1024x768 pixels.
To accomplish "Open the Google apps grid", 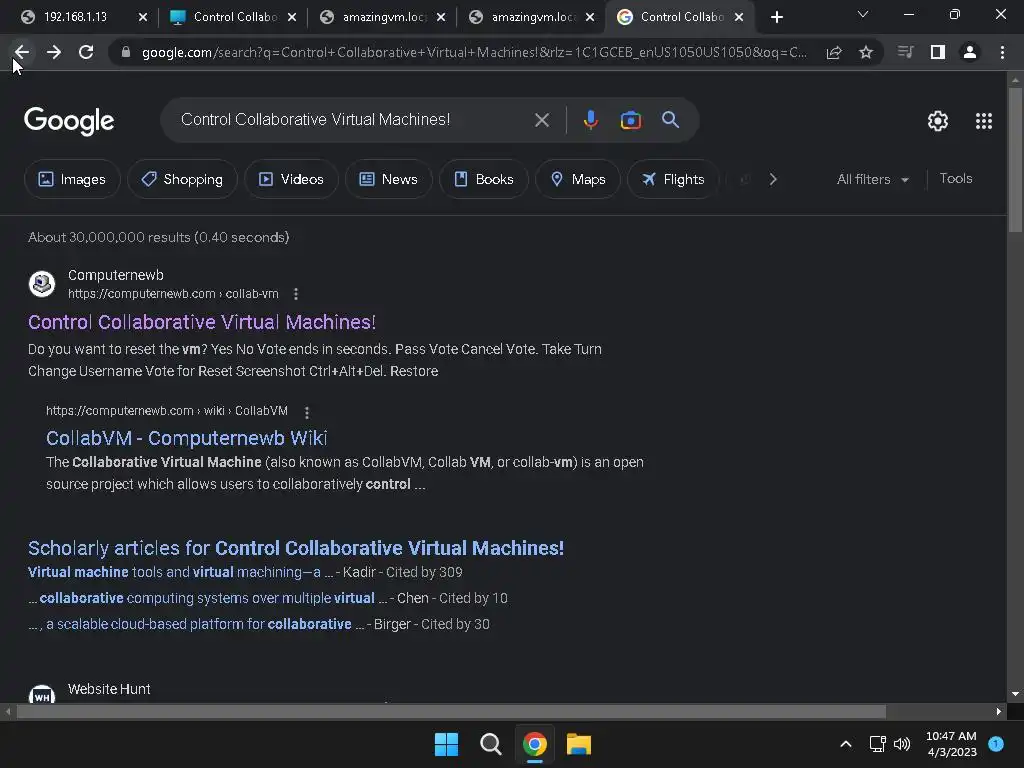I will click(x=984, y=121).
